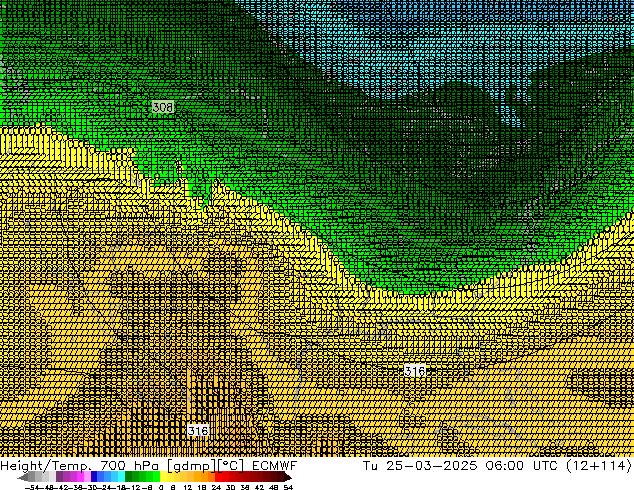
Task: Click the ECMWF model label
Action: click(x=275, y=465)
